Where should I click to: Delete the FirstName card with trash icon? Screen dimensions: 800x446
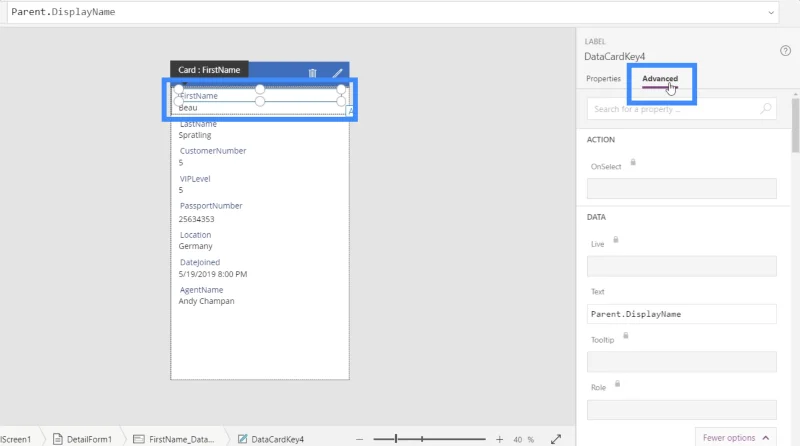click(312, 73)
